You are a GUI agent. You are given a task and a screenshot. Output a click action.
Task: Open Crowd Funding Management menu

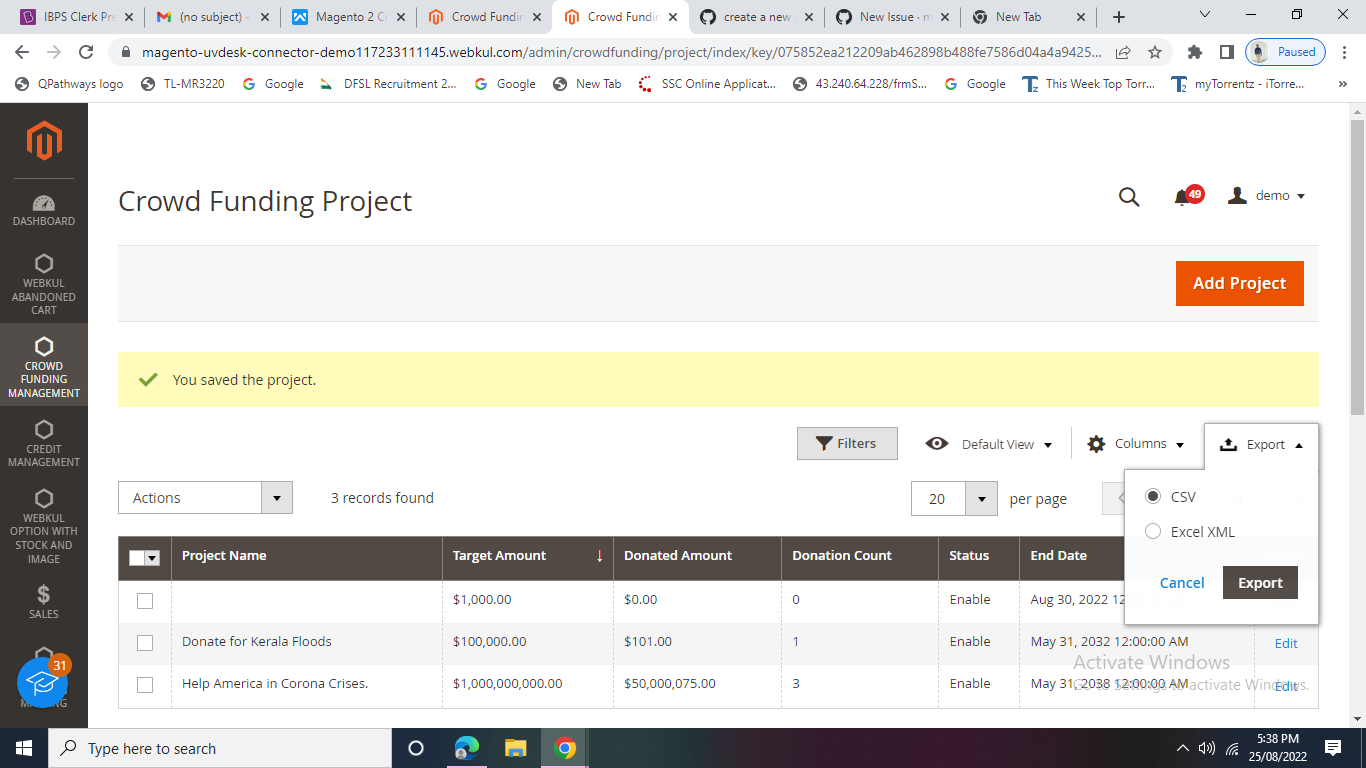(x=44, y=367)
